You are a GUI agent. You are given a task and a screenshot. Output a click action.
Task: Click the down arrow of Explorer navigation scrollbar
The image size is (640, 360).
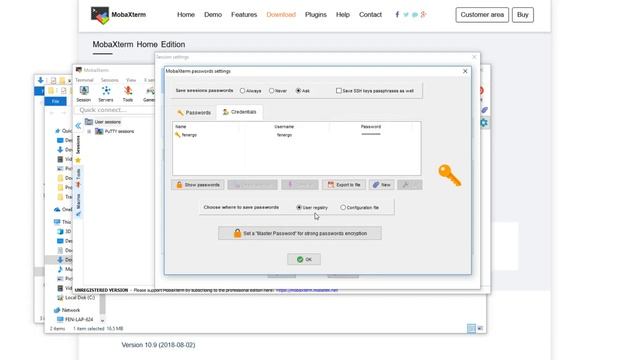102,320
